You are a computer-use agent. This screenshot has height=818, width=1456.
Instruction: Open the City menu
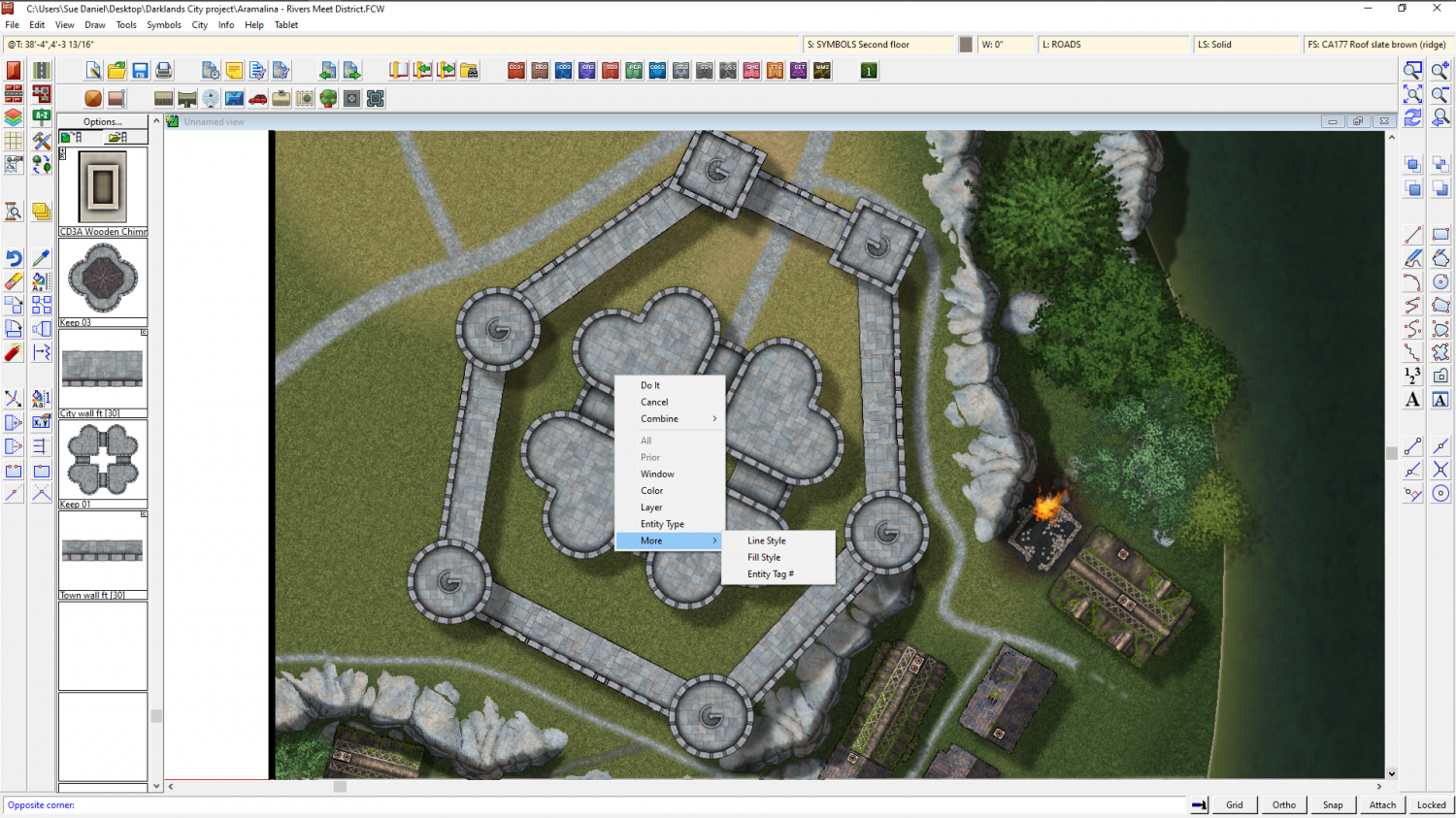point(200,25)
